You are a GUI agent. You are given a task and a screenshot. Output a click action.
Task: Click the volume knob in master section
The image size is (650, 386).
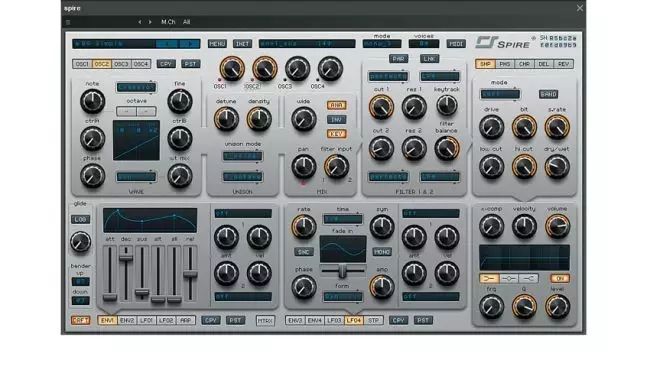pos(557,226)
